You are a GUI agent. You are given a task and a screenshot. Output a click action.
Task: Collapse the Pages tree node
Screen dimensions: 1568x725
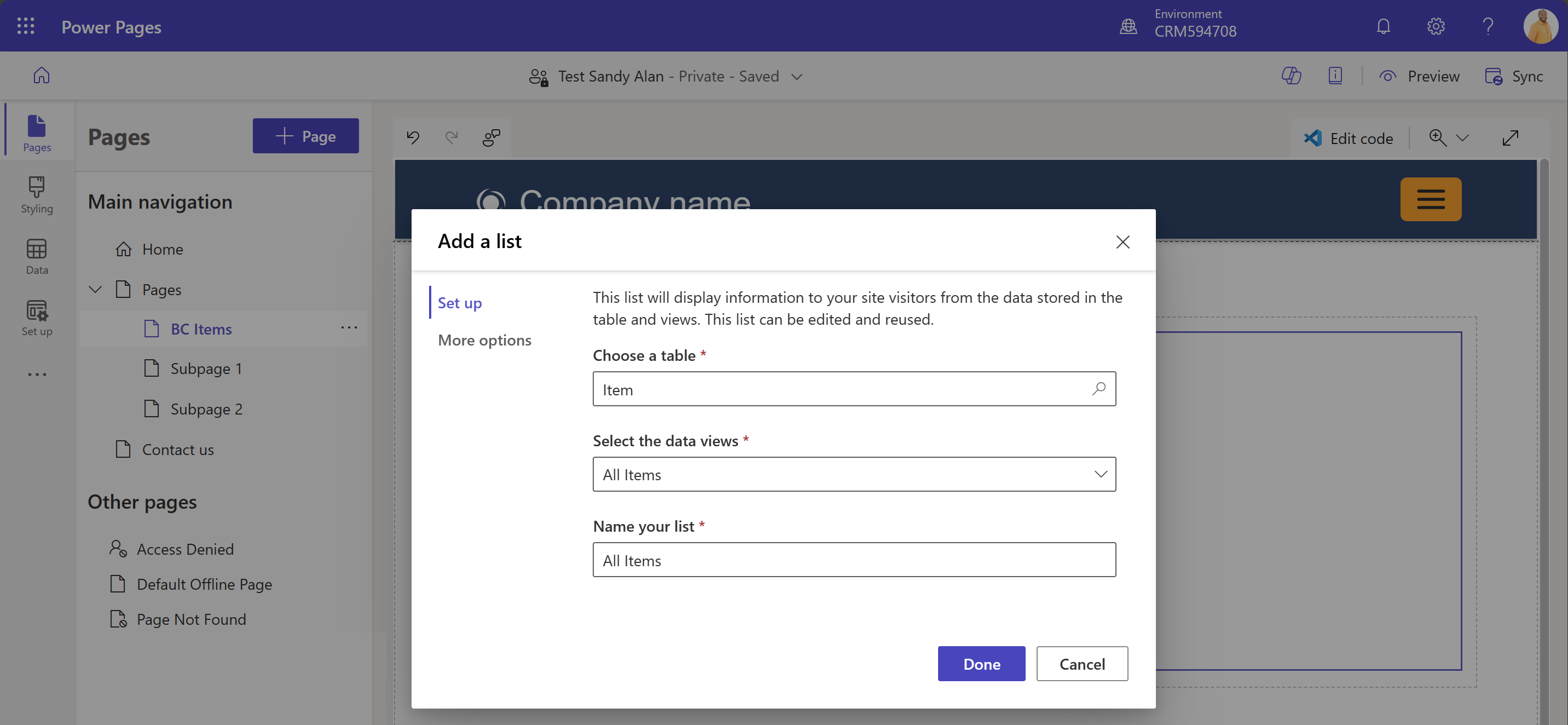click(95, 289)
